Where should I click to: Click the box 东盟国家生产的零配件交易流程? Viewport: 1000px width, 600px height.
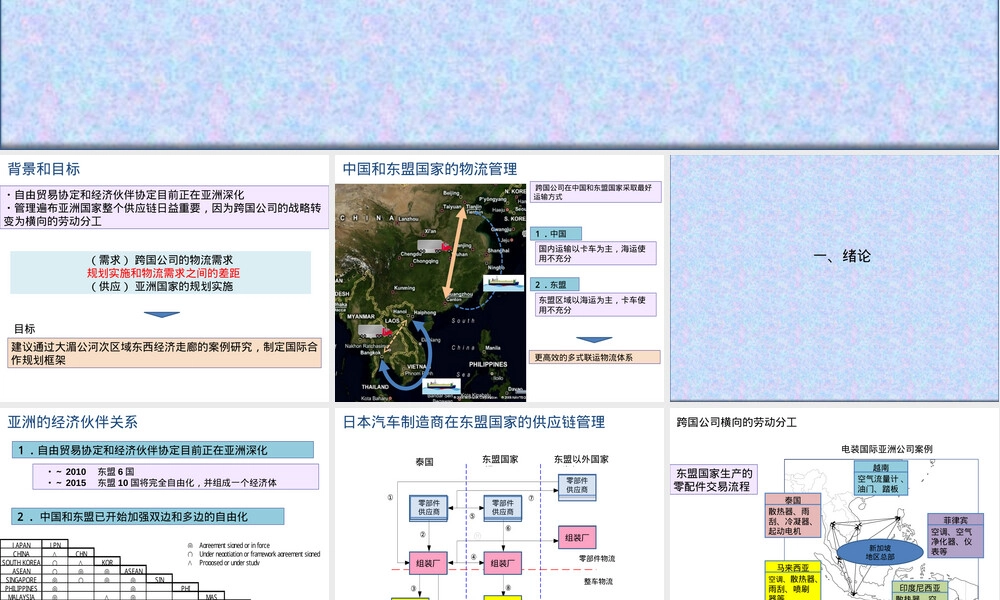tap(714, 479)
